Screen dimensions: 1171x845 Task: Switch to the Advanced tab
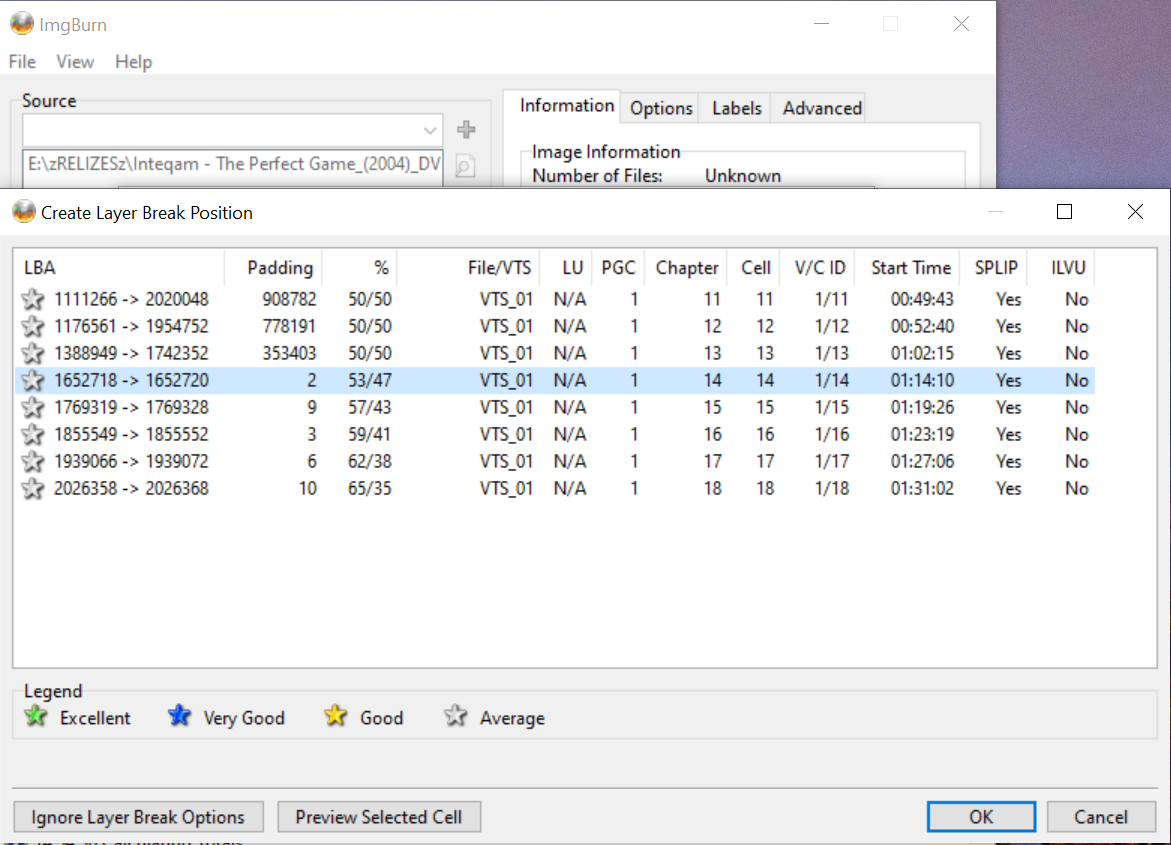coord(822,108)
